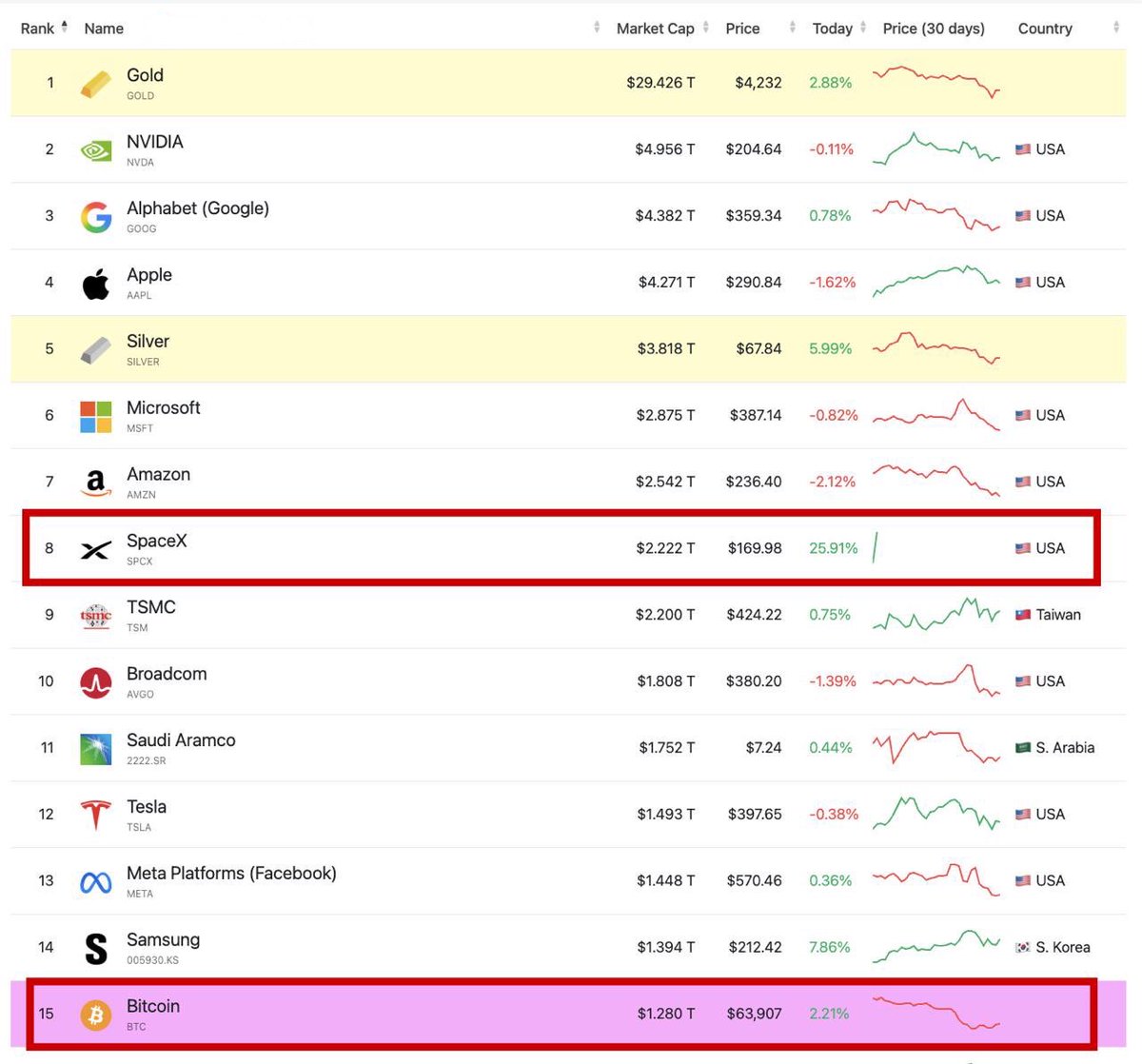Open the Bitcoin asset link
1142x1064 pixels.
pyautogui.click(x=153, y=1006)
